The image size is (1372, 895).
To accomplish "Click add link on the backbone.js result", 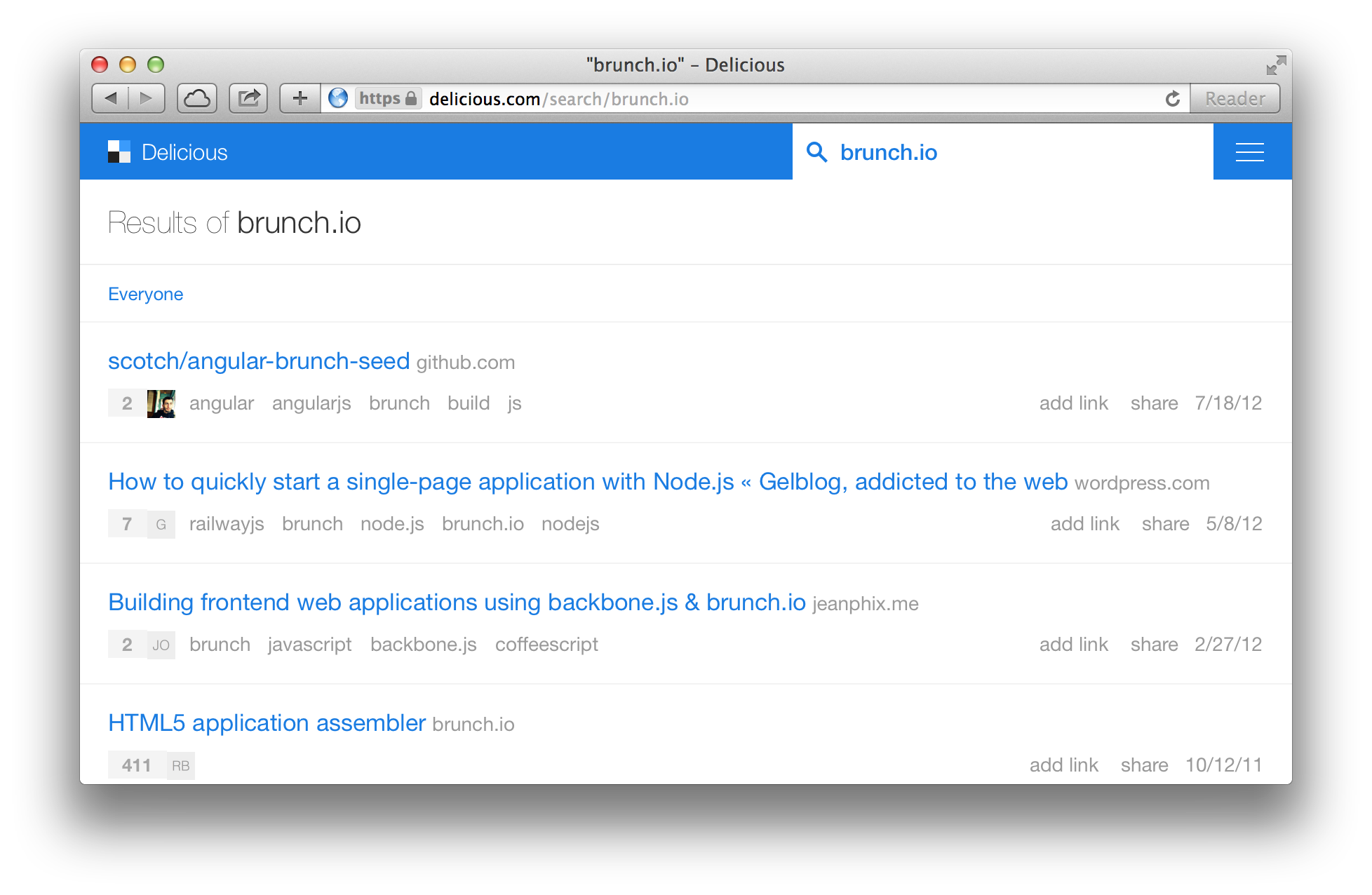I will [1073, 645].
